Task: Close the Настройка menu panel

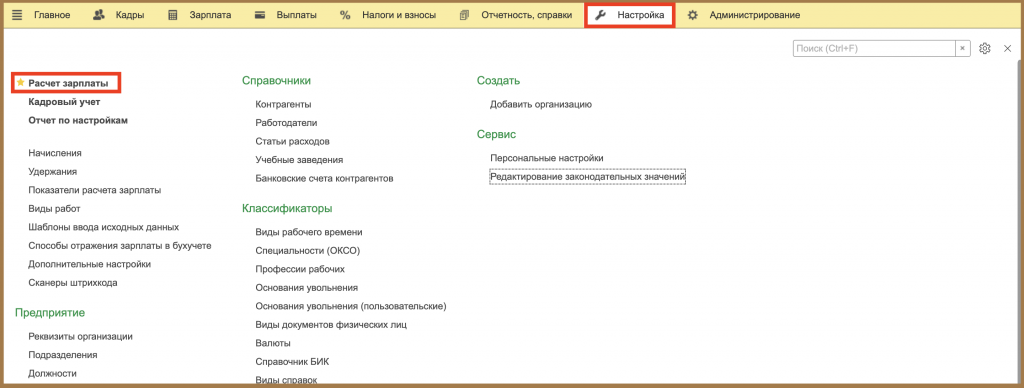Action: pos(1007,48)
